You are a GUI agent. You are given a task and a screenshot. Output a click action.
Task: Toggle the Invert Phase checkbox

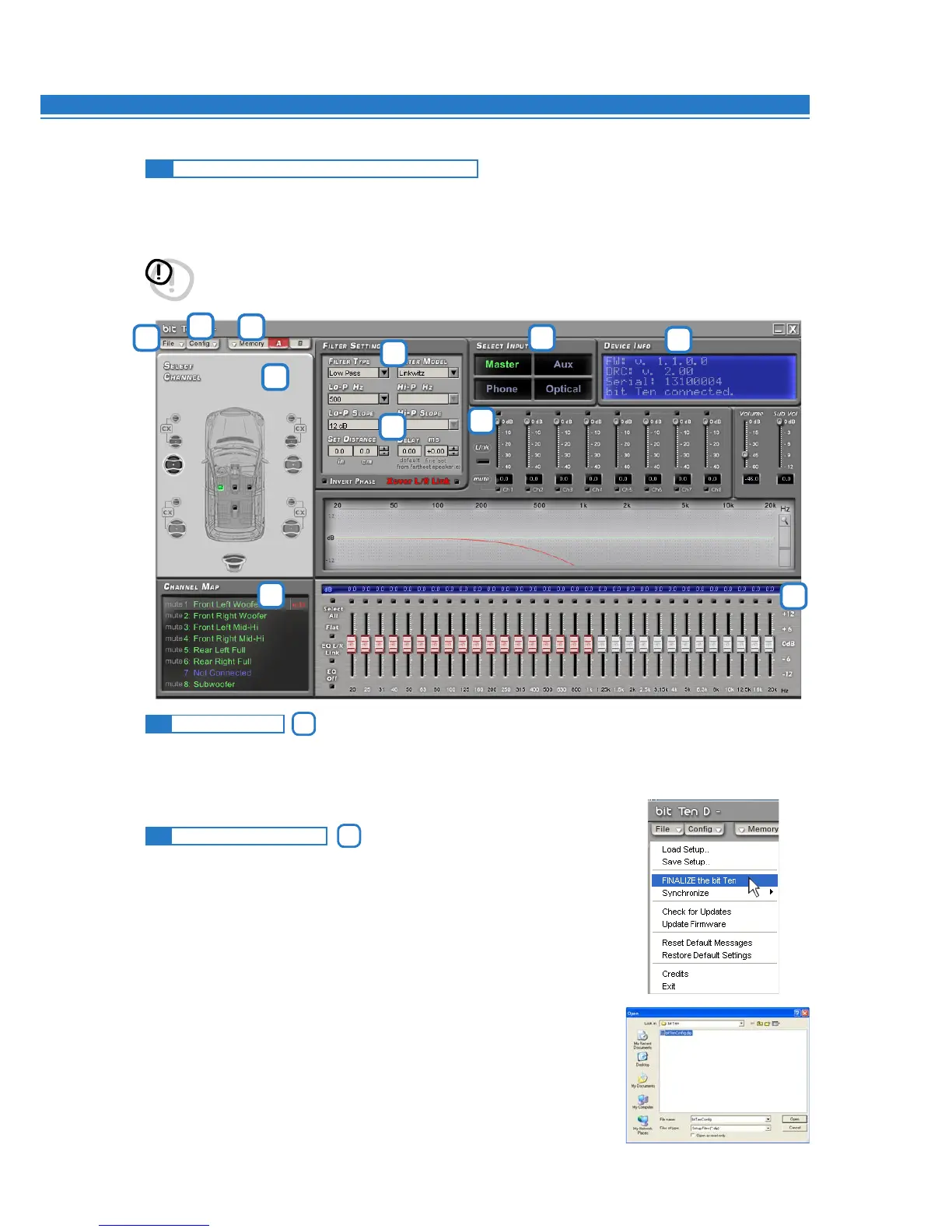325,481
